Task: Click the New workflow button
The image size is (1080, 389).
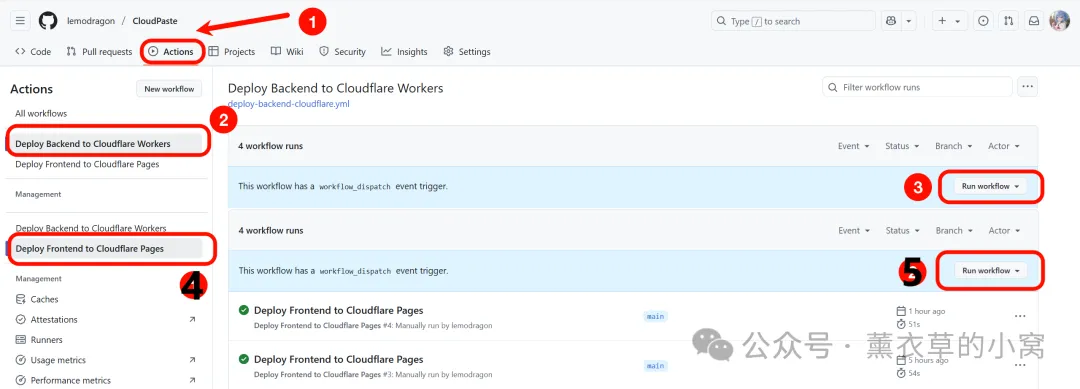Action: [x=169, y=89]
